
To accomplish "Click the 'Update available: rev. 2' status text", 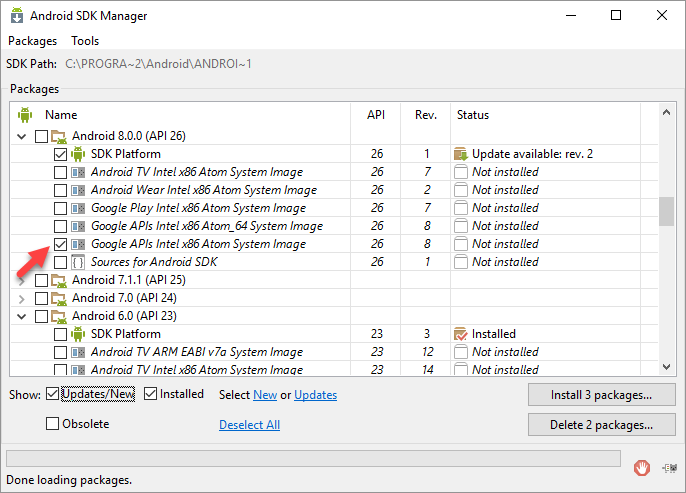I will point(532,154).
